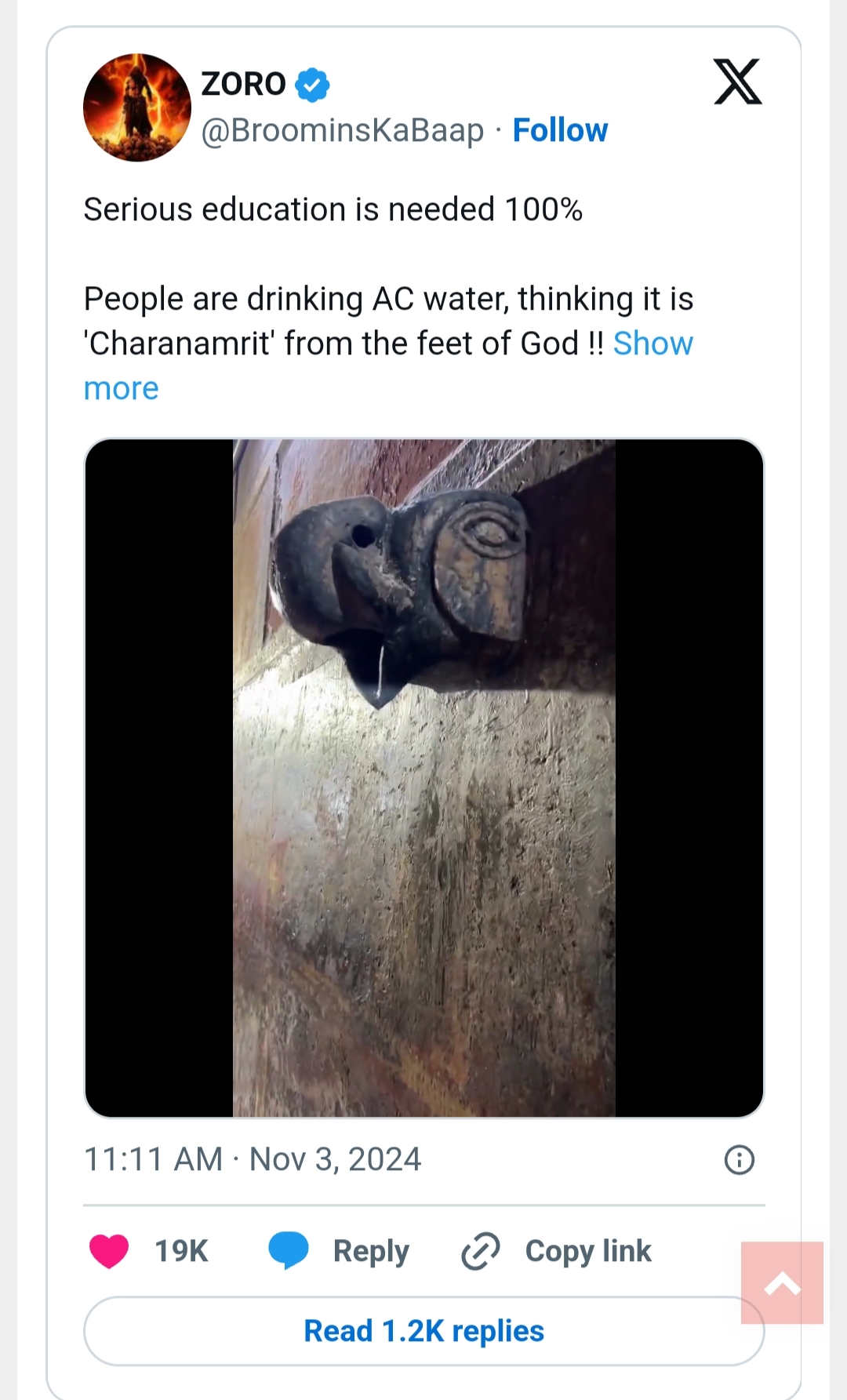Tap the scroll-to-top arrow button
The height and width of the screenshot is (1400, 847).
pyautogui.click(x=782, y=1283)
